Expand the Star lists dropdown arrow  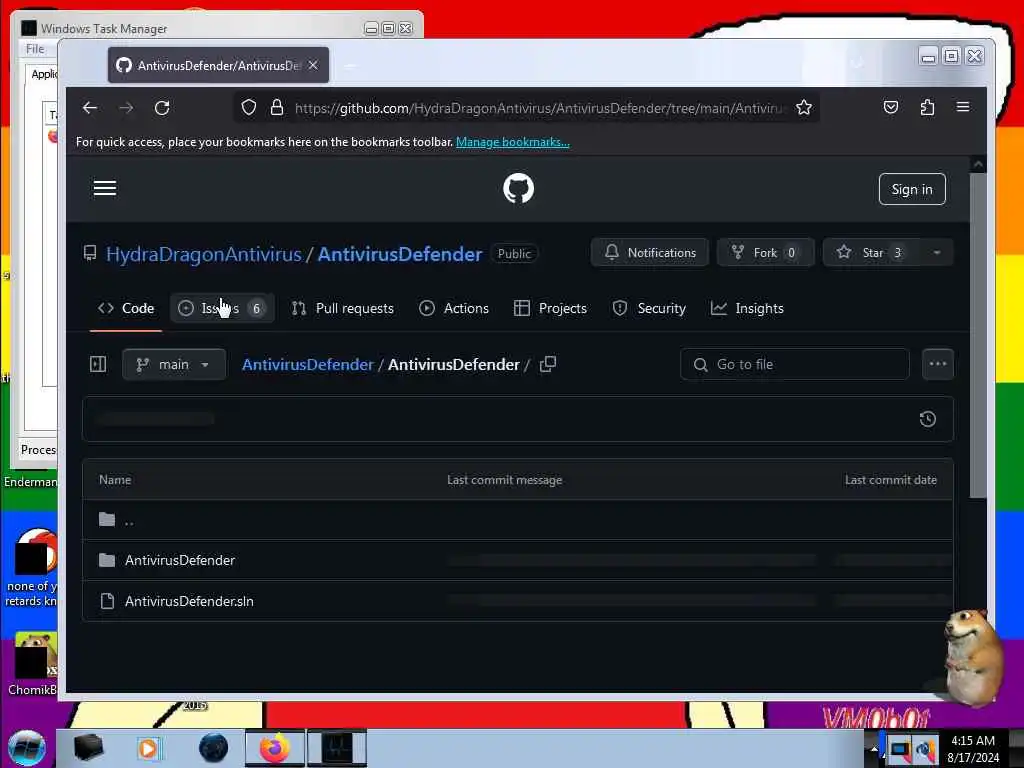pos(937,253)
